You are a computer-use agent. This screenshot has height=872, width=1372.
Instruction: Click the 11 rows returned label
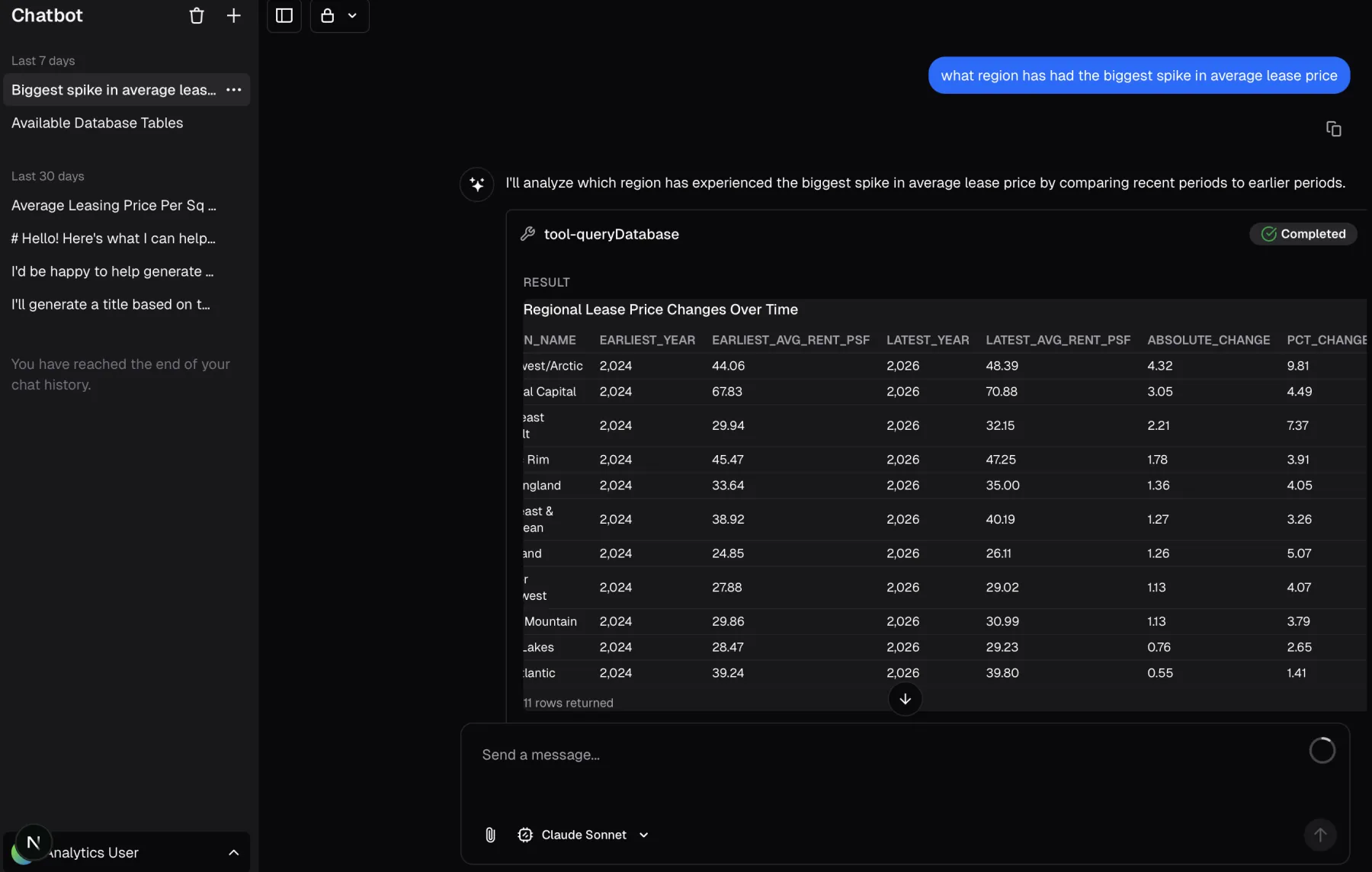568,703
